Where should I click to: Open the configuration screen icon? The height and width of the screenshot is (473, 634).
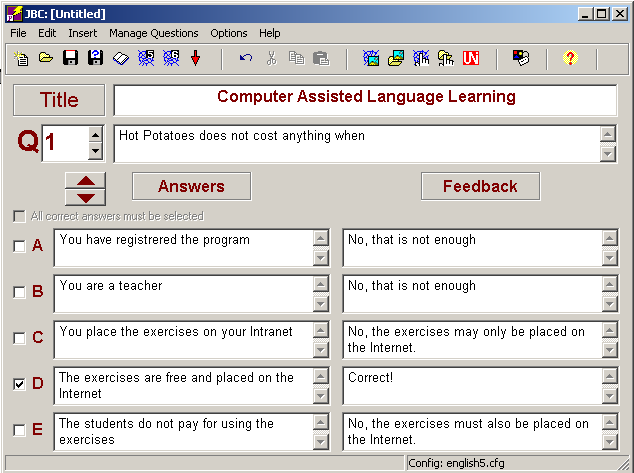[521, 58]
